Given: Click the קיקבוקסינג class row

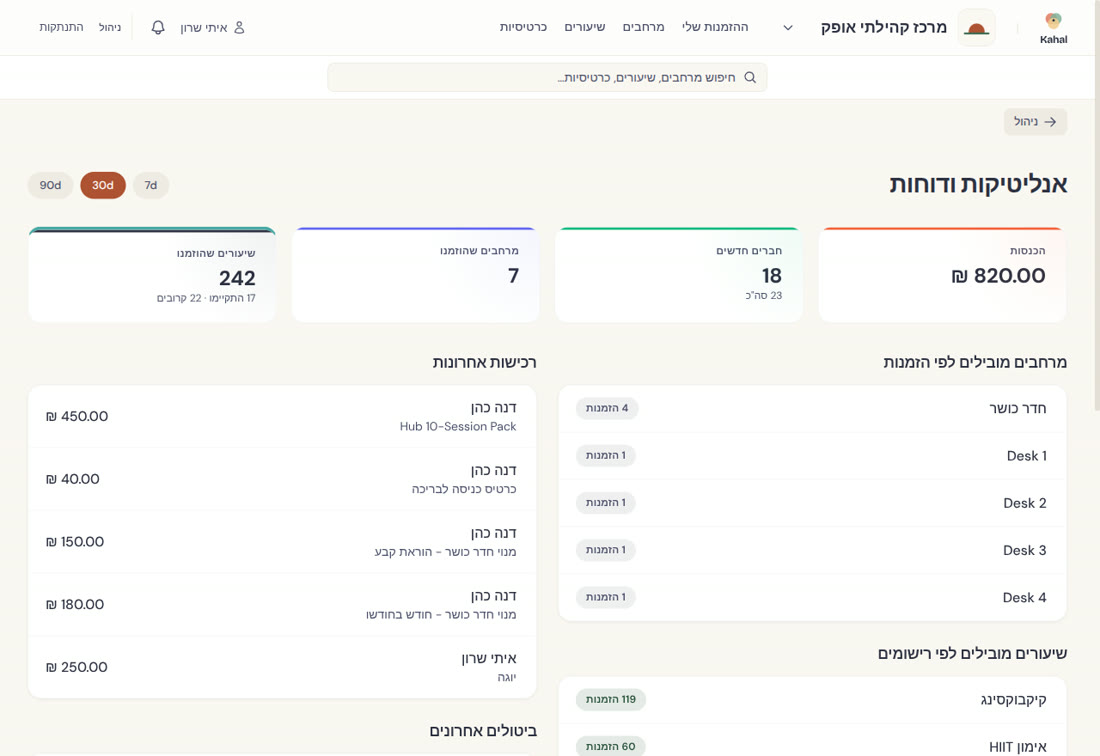Looking at the screenshot, I should 812,700.
